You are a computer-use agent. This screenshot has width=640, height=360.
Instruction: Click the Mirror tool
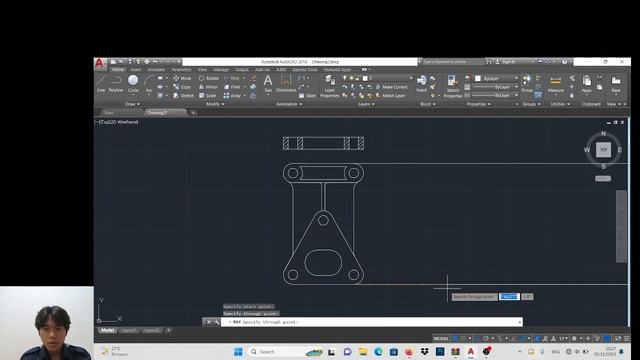208,87
